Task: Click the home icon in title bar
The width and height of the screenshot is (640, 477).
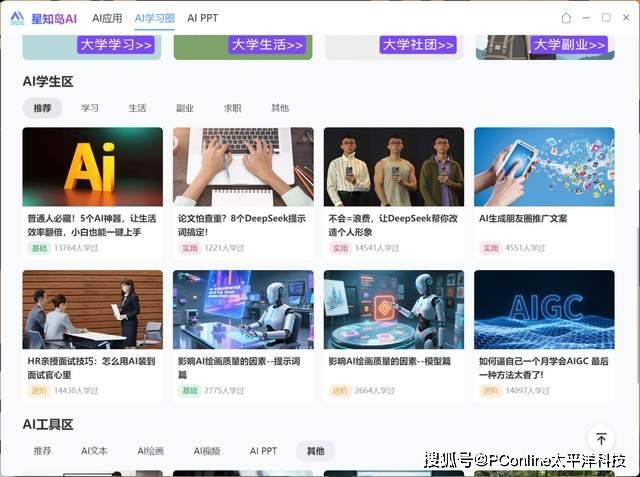Action: [x=566, y=18]
